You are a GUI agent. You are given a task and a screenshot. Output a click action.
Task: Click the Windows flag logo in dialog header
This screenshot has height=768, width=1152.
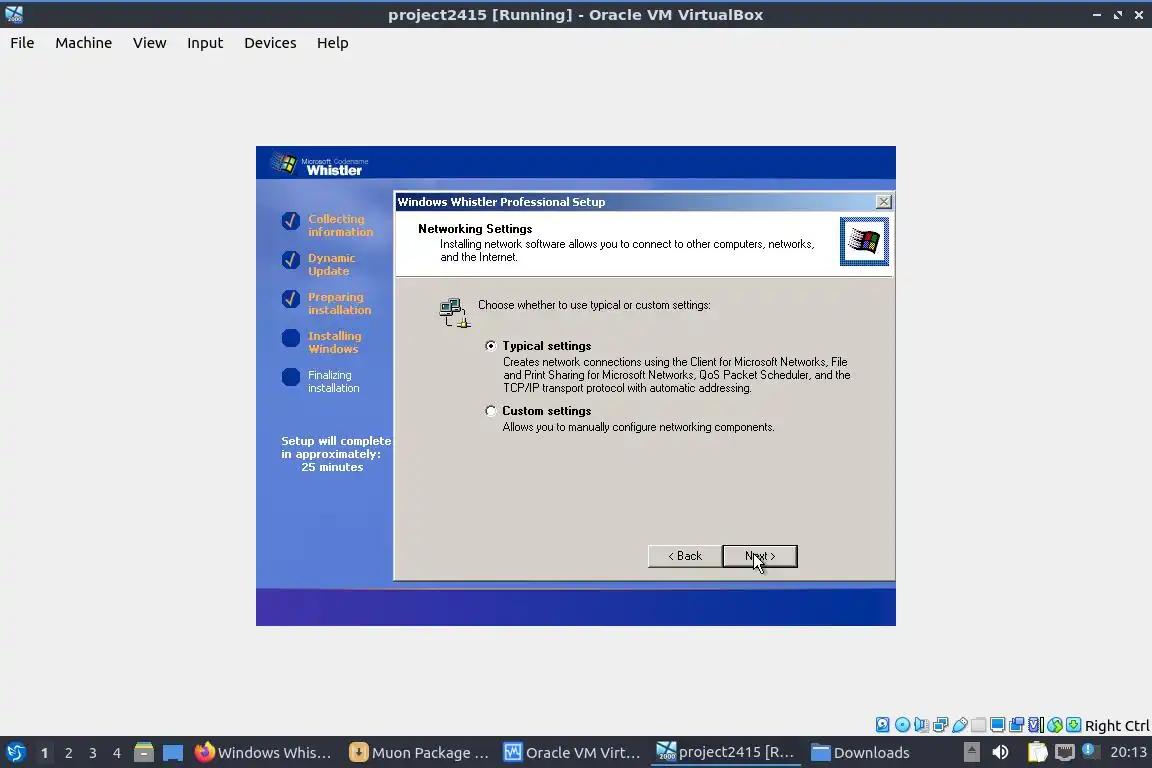864,241
